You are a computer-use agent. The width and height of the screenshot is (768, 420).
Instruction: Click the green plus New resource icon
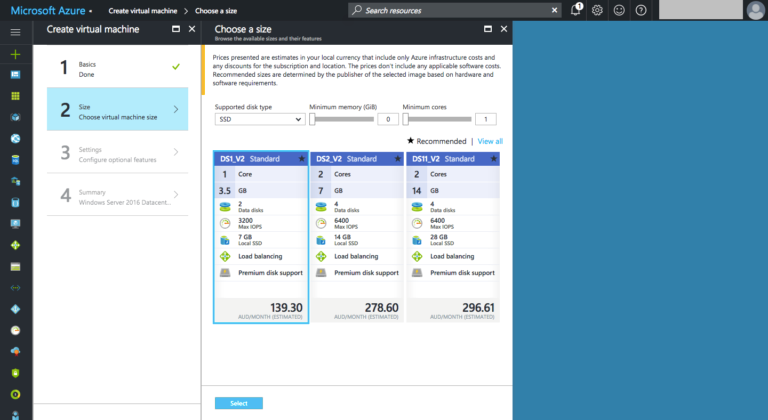tap(15, 54)
